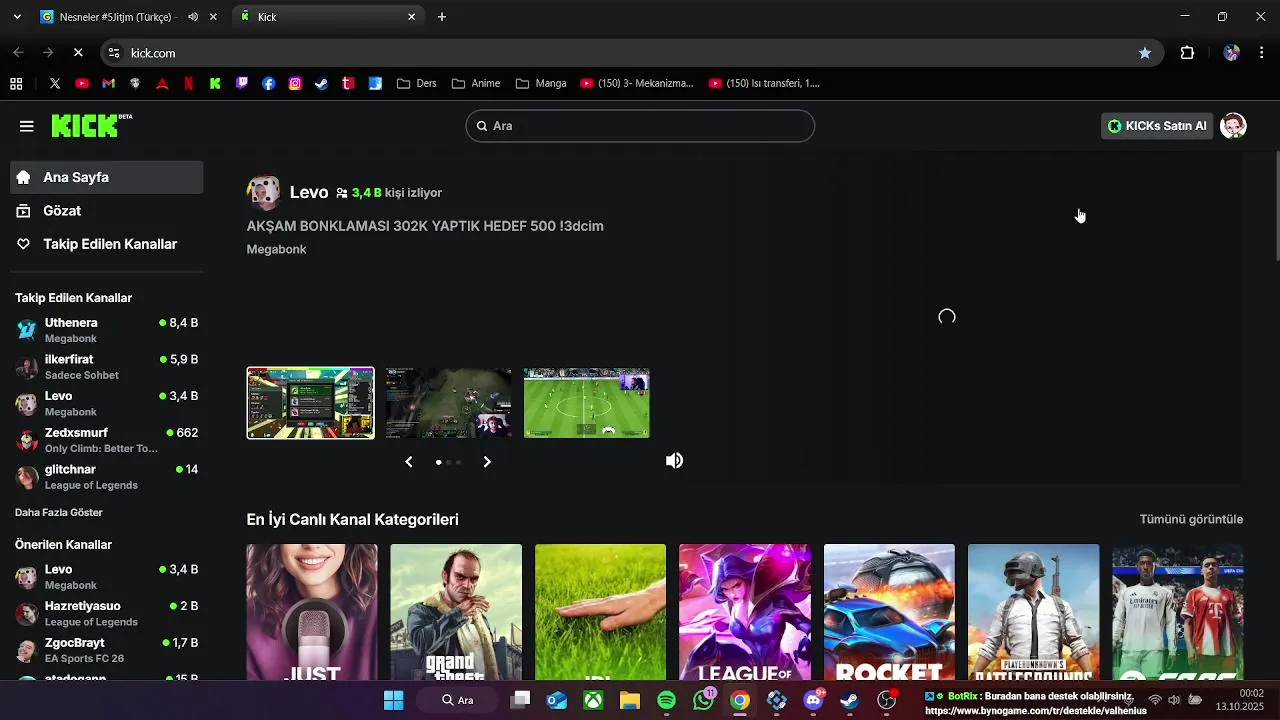This screenshot has height=720, width=1280.
Task: Open the tab search dropdown
Action: [17, 17]
